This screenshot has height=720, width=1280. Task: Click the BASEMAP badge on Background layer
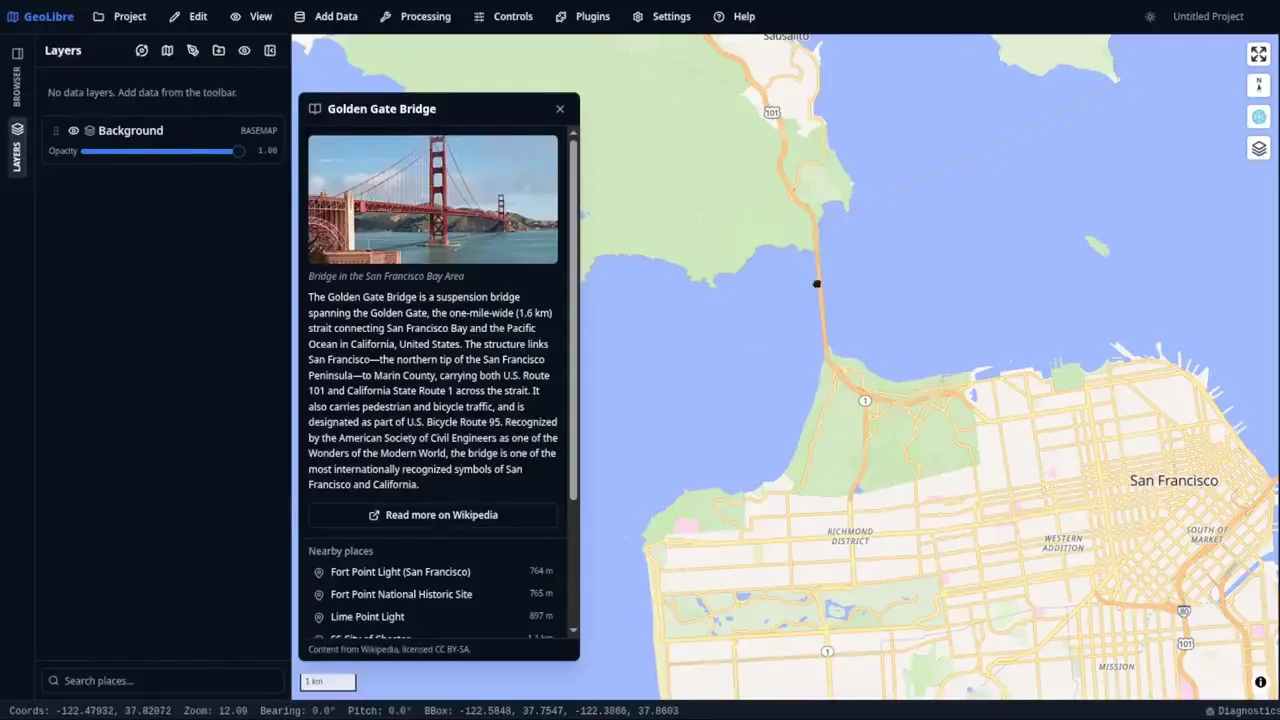259,130
